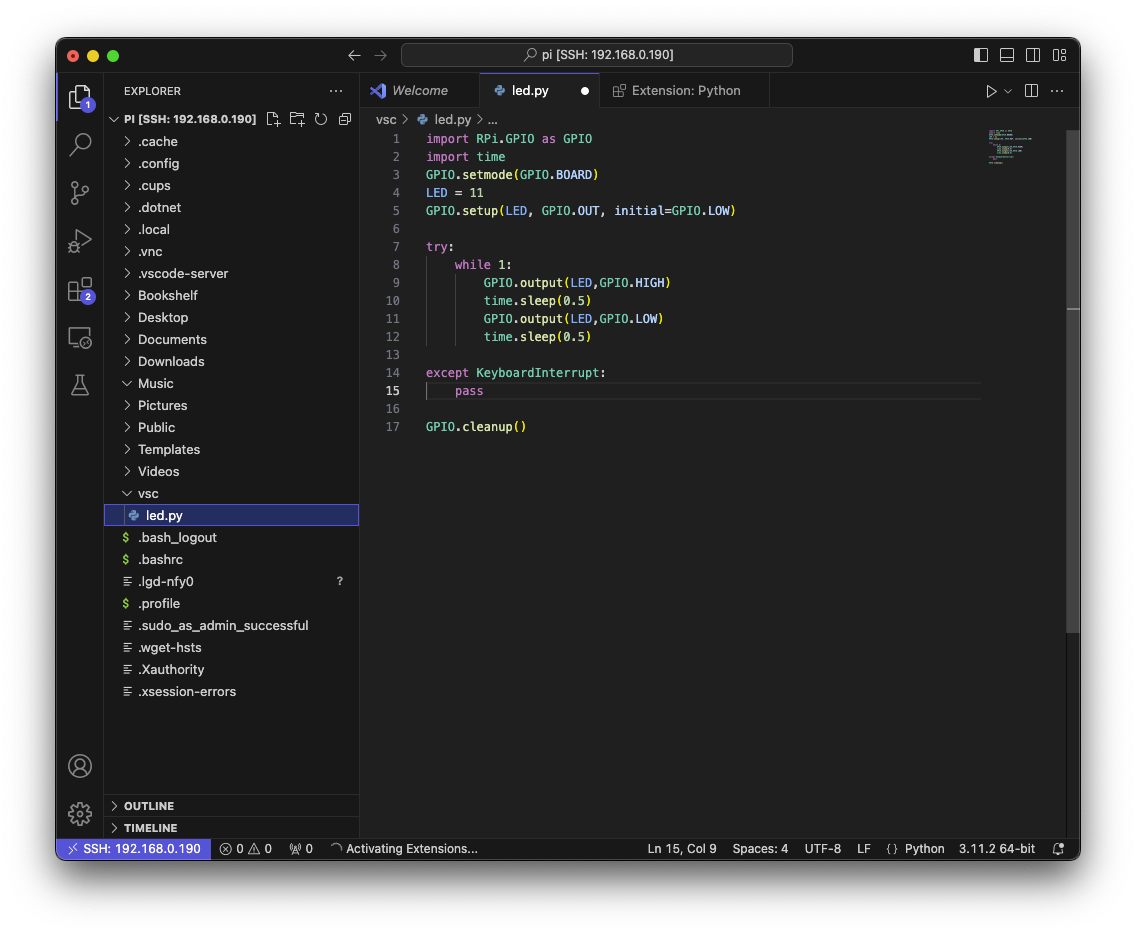Toggle the secondary side bar layout button
The height and width of the screenshot is (934, 1136).
pos(1033,55)
